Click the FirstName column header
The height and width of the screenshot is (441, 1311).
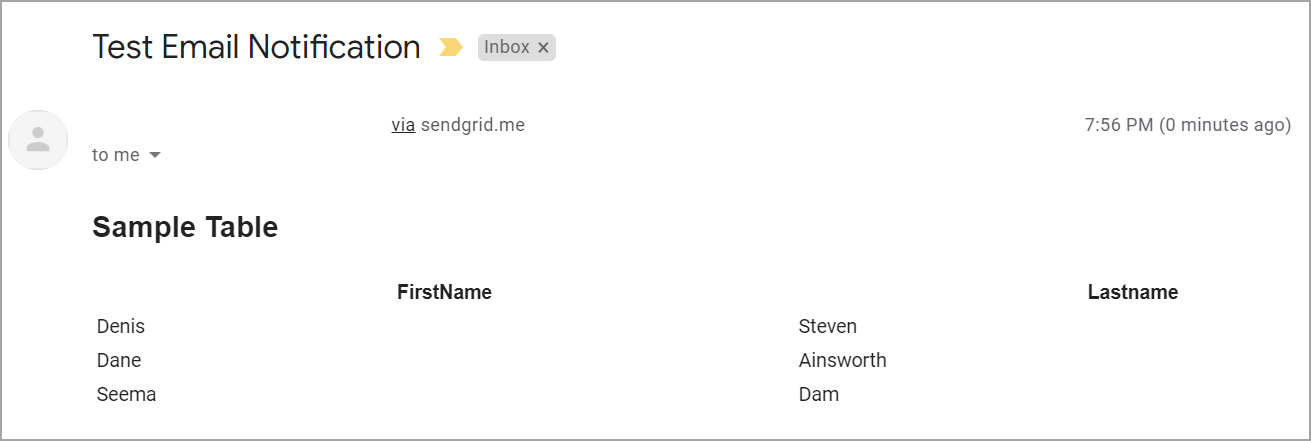point(444,292)
